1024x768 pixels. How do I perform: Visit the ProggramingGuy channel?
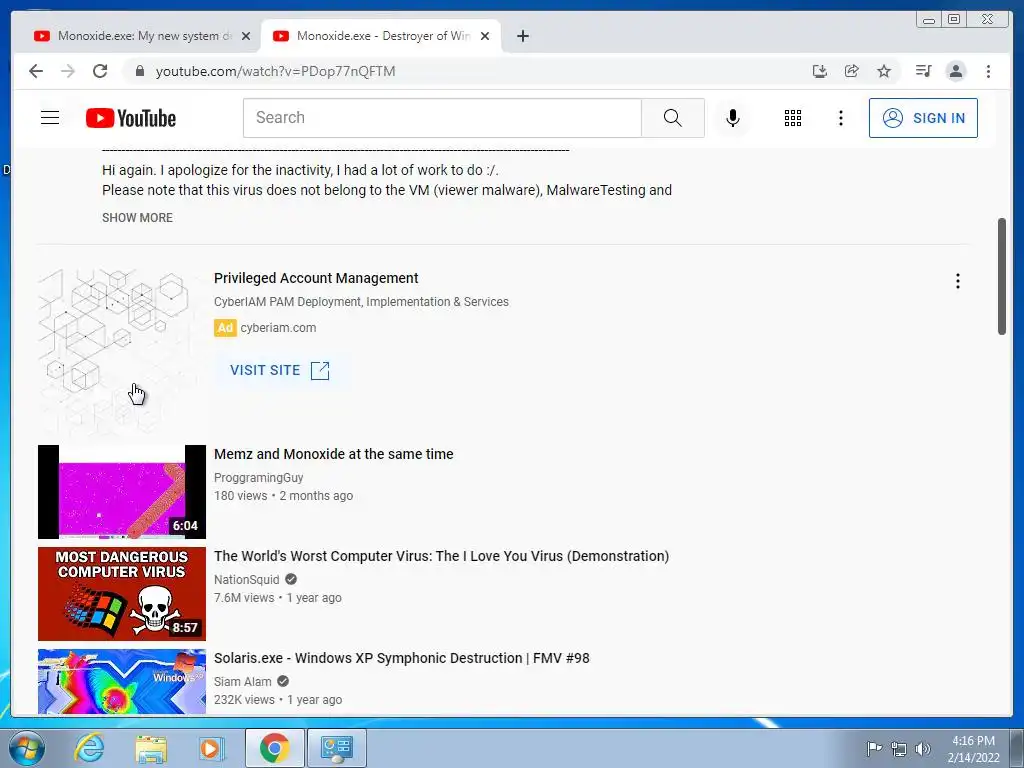tap(259, 477)
